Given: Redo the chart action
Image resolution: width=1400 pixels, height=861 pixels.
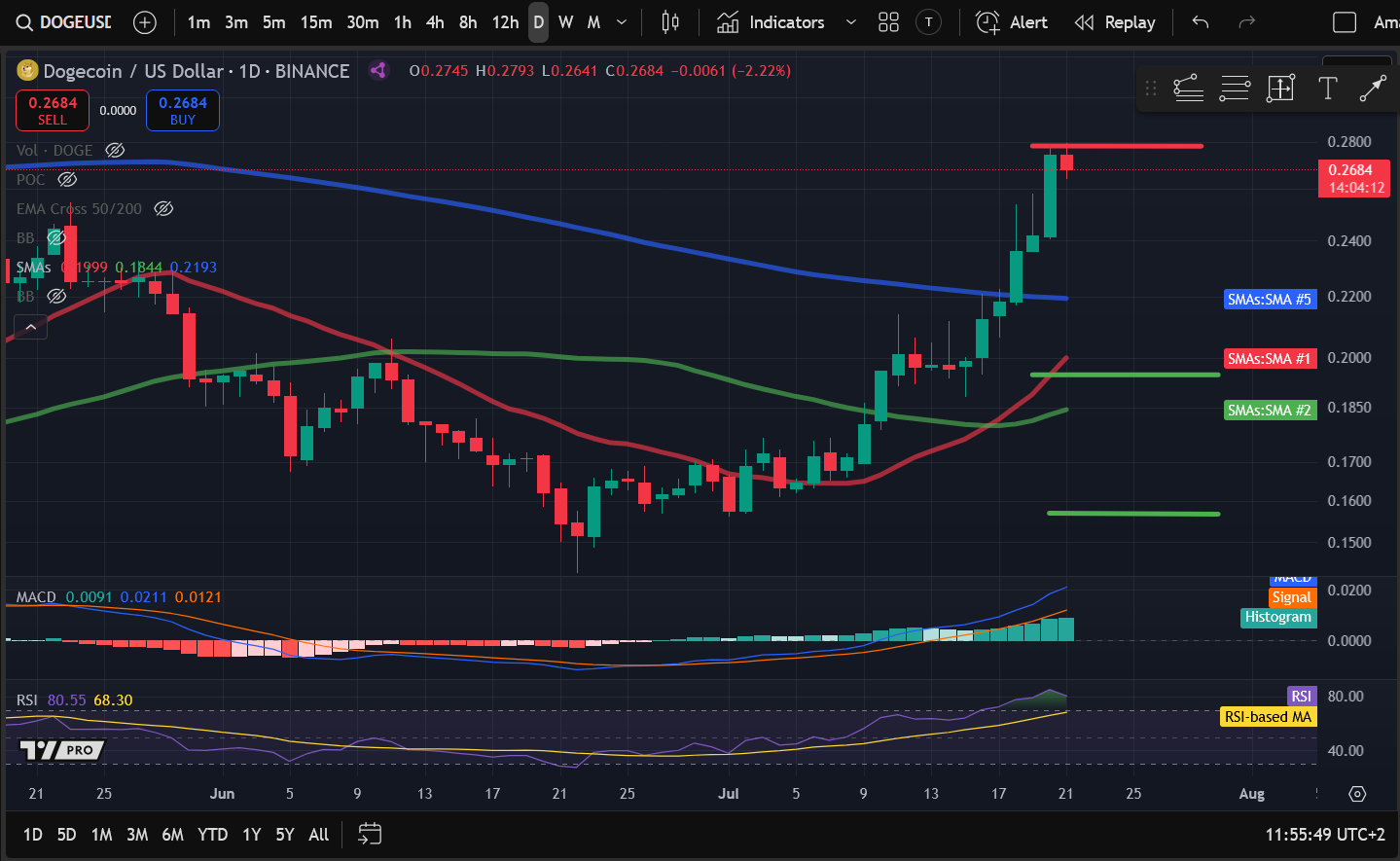Looking at the screenshot, I should pyautogui.click(x=1246, y=22).
